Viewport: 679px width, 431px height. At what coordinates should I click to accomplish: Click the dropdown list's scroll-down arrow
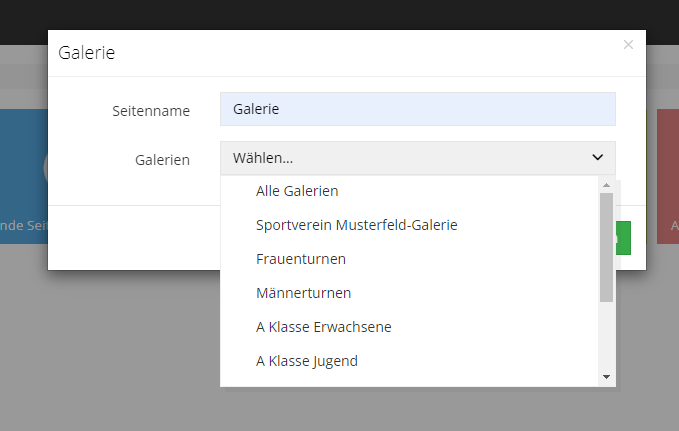[606, 377]
